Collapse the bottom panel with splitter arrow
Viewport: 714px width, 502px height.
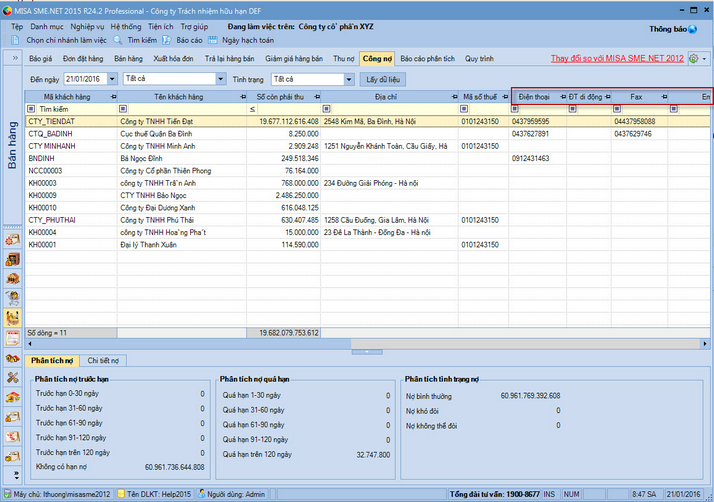pyautogui.click(x=367, y=352)
